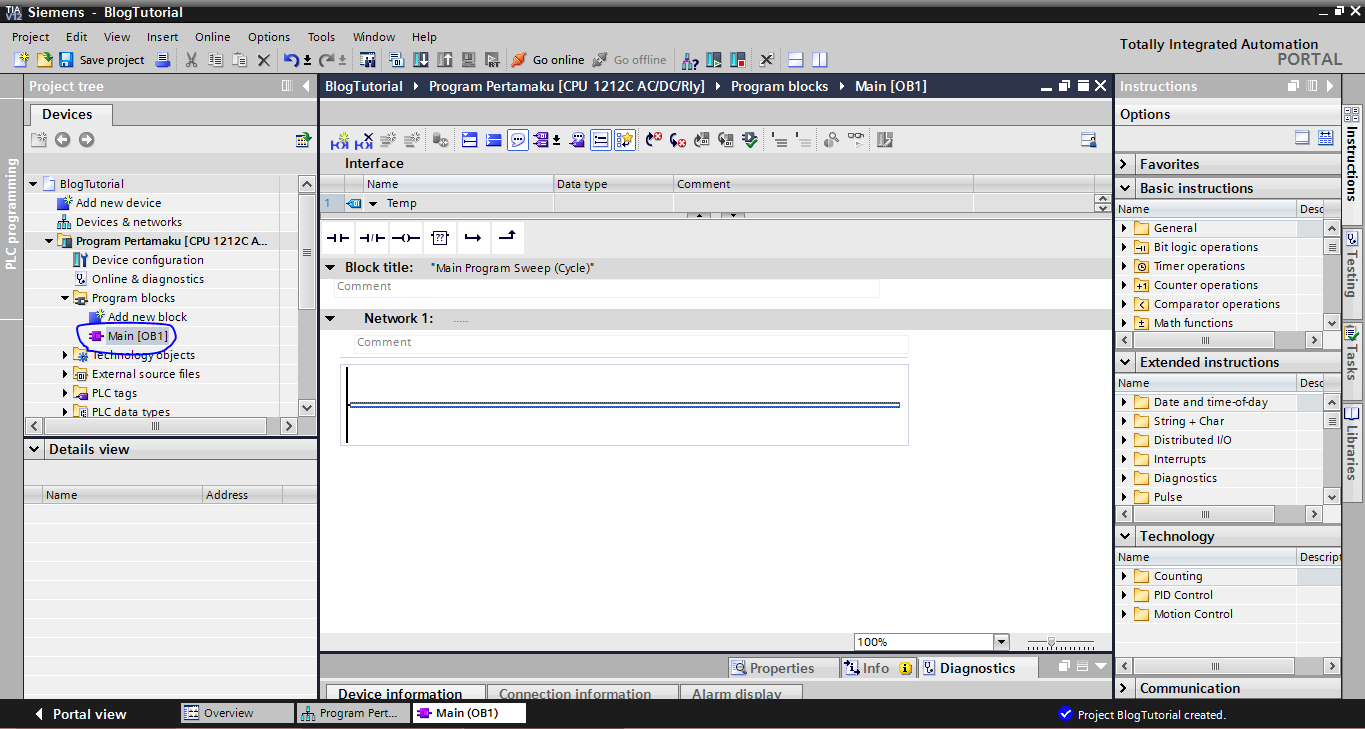1365x729 pixels.
Task: Undo the last action
Action: click(x=290, y=60)
